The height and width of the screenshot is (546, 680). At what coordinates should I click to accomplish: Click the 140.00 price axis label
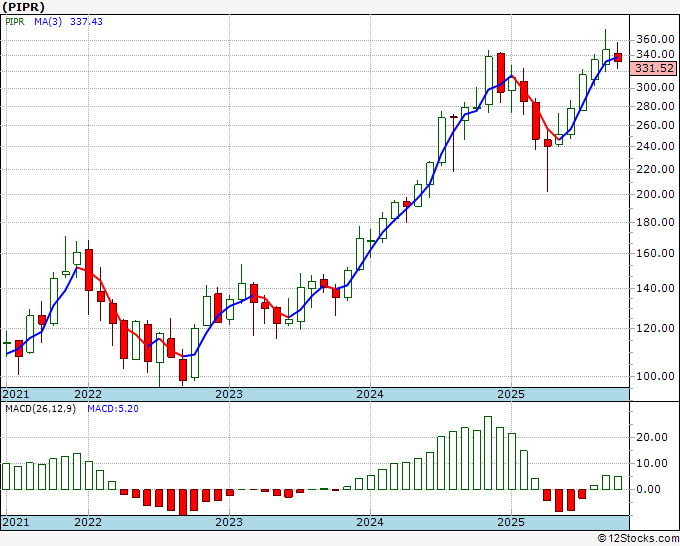[x=655, y=288]
